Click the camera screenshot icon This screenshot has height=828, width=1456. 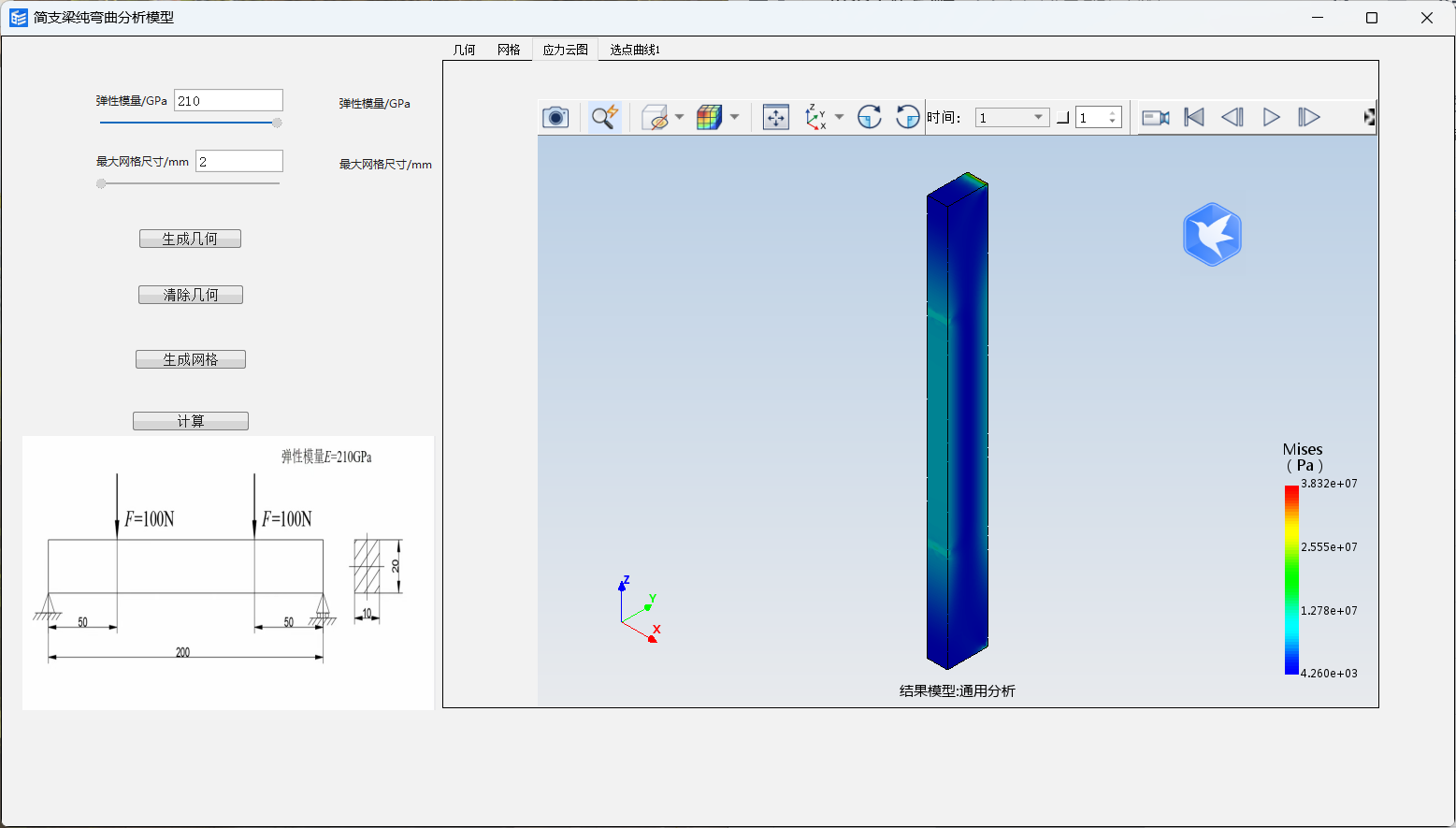pos(555,117)
